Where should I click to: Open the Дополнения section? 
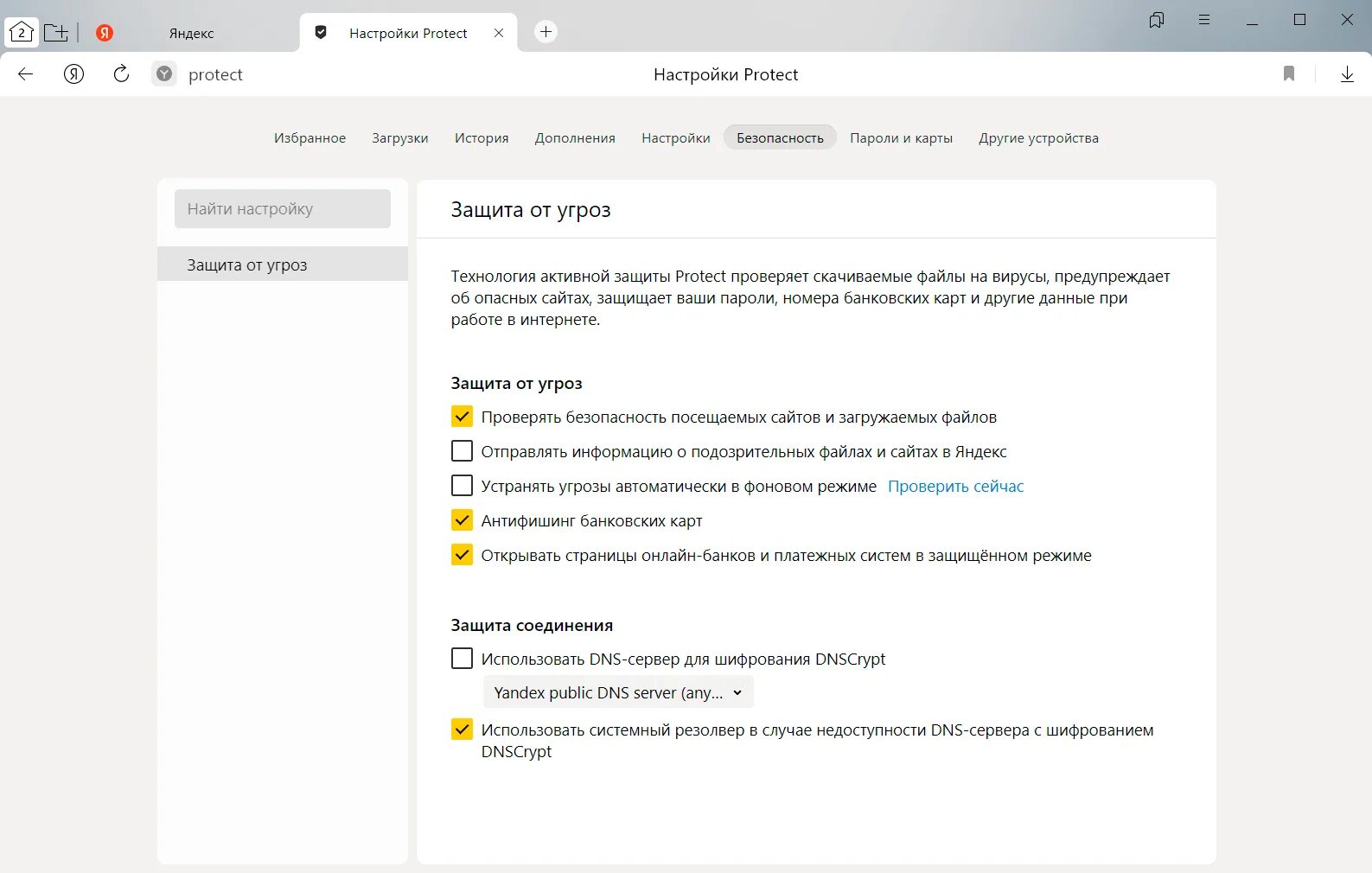pos(575,138)
